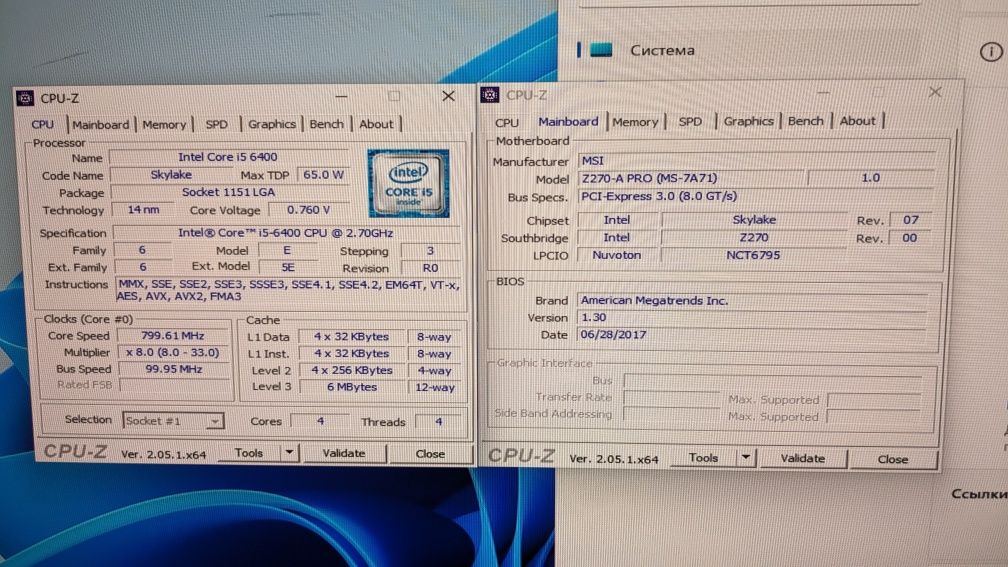1008x567 pixels.
Task: Click the specification field i5-6400 CPU @ 2.70GHz
Action: 286,233
